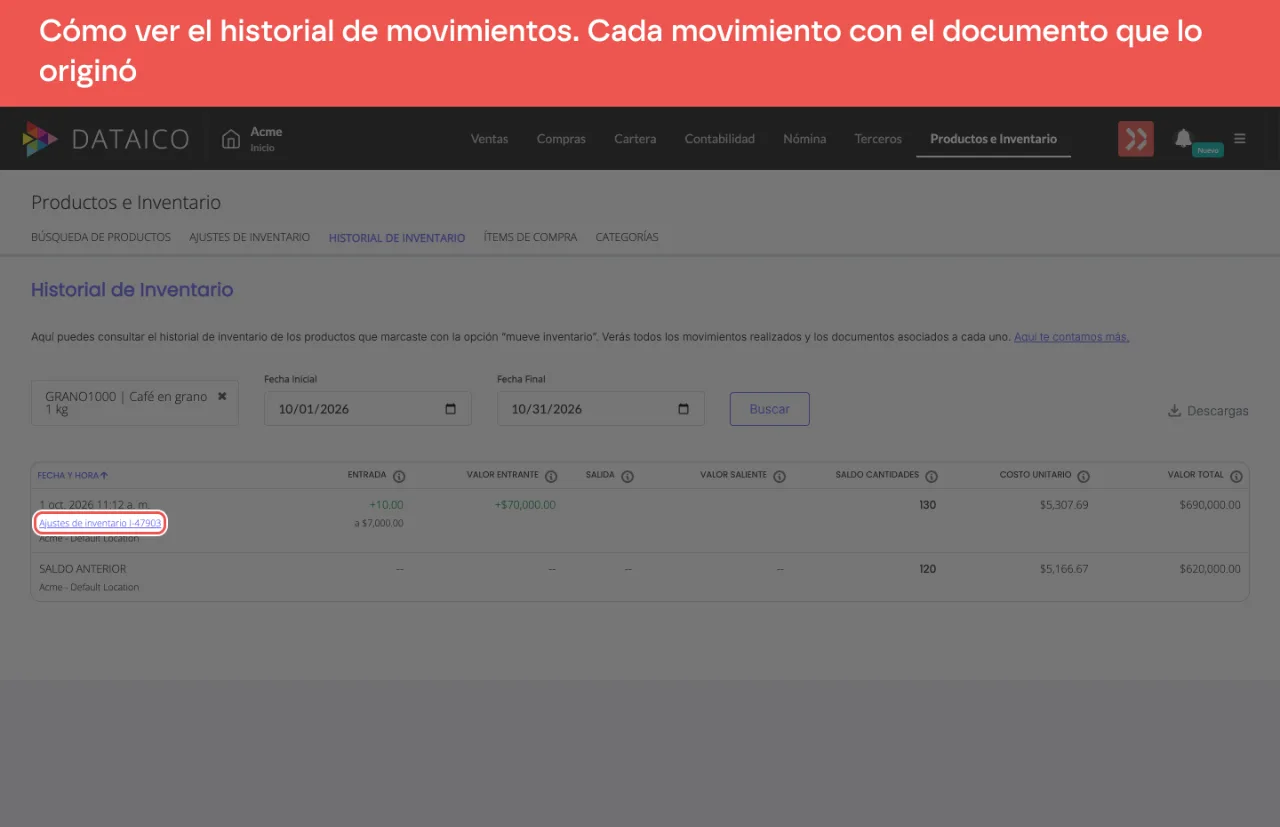Click the info icon beside COSTO UNITARIO
The image size is (1280, 827).
pyautogui.click(x=1083, y=476)
